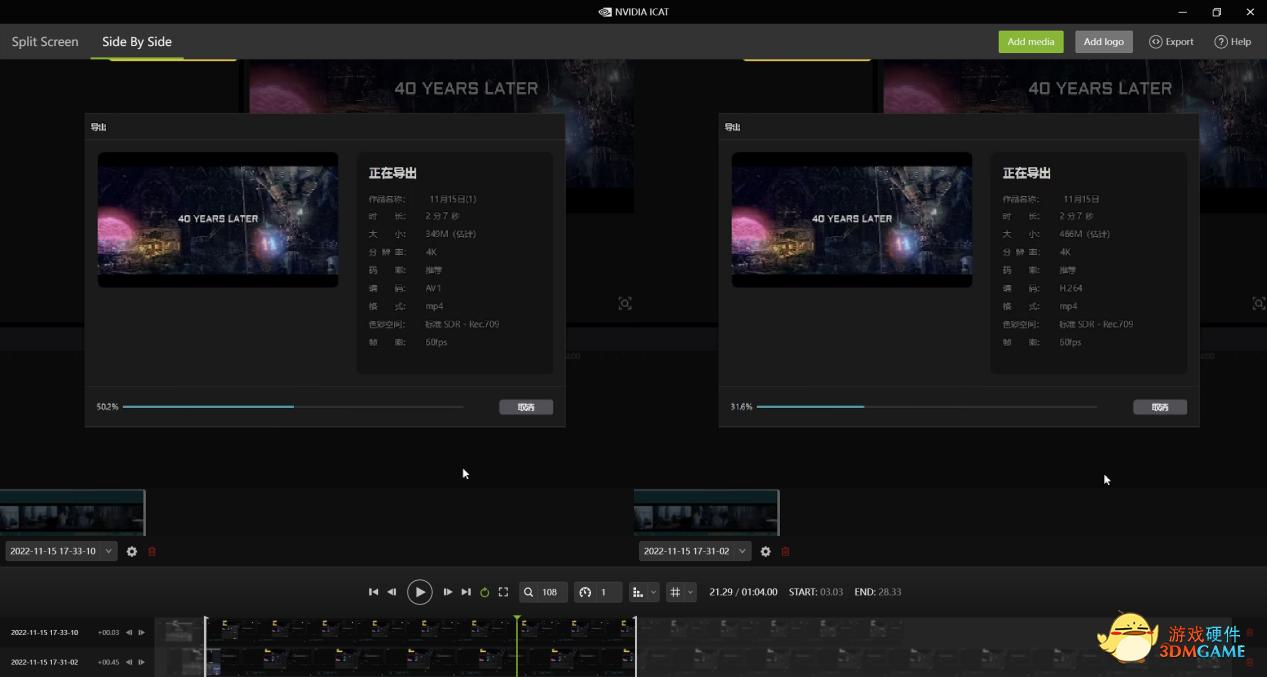1267x677 pixels.
Task: Open the clip settings gear for 17-33-10
Action: [x=132, y=551]
